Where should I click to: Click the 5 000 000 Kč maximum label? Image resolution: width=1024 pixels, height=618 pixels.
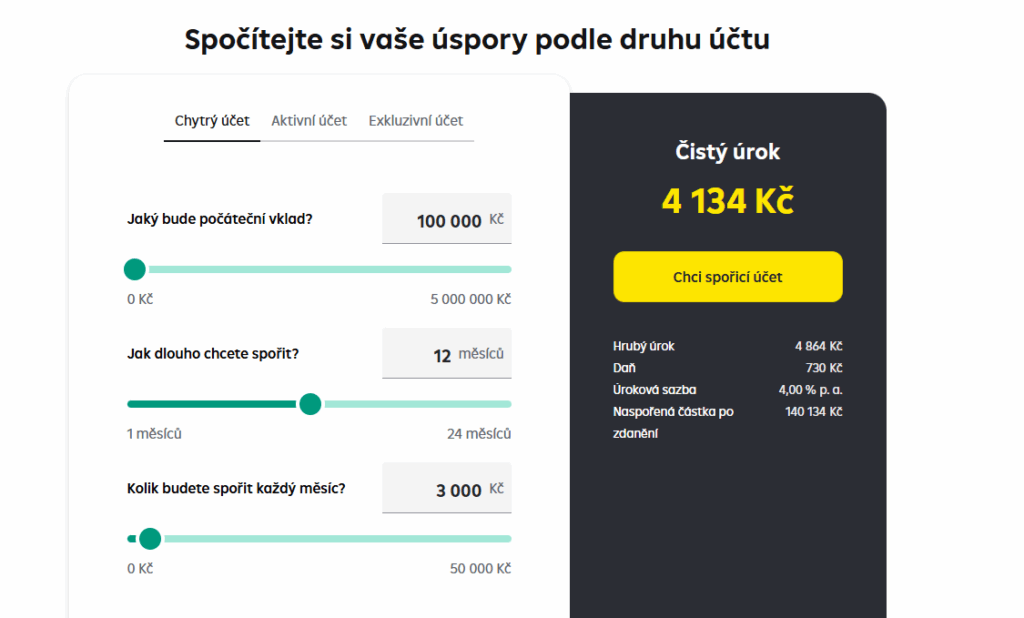click(470, 299)
